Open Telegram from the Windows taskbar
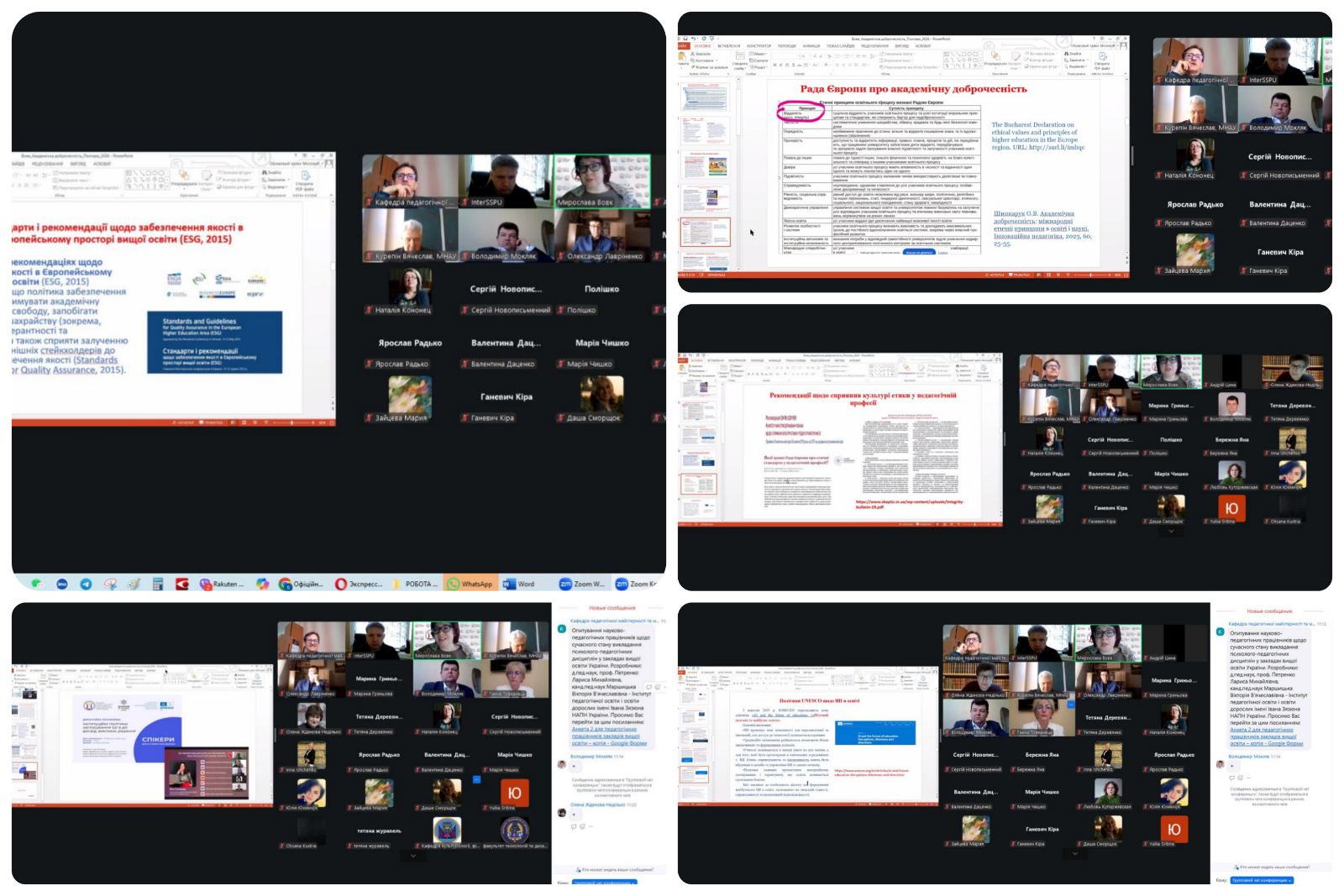Viewport: 1344px width, 896px height. coord(86,584)
